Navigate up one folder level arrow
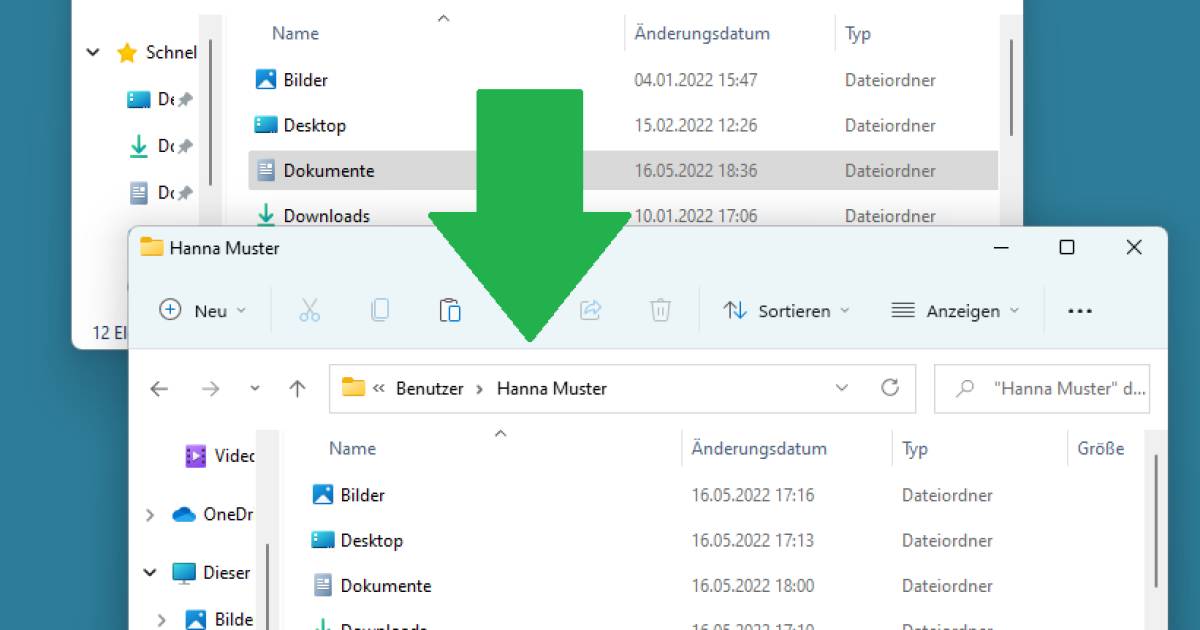 coord(297,389)
